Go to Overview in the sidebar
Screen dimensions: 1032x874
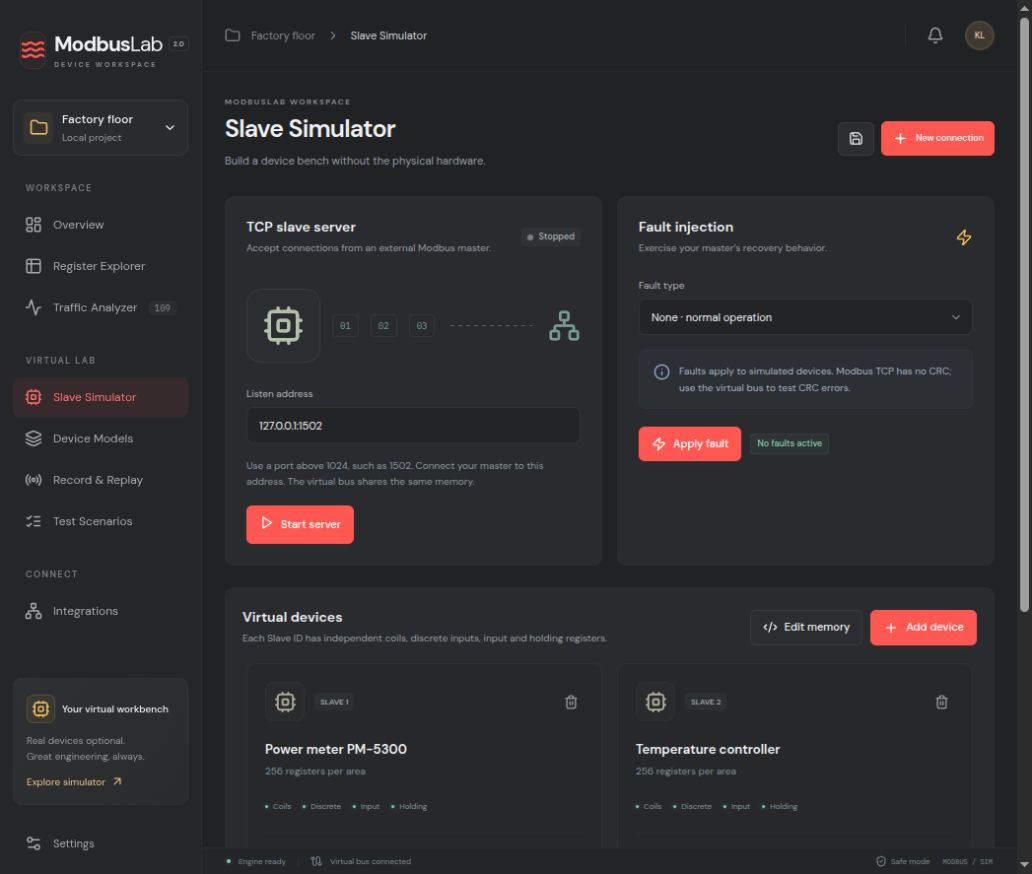100,225
